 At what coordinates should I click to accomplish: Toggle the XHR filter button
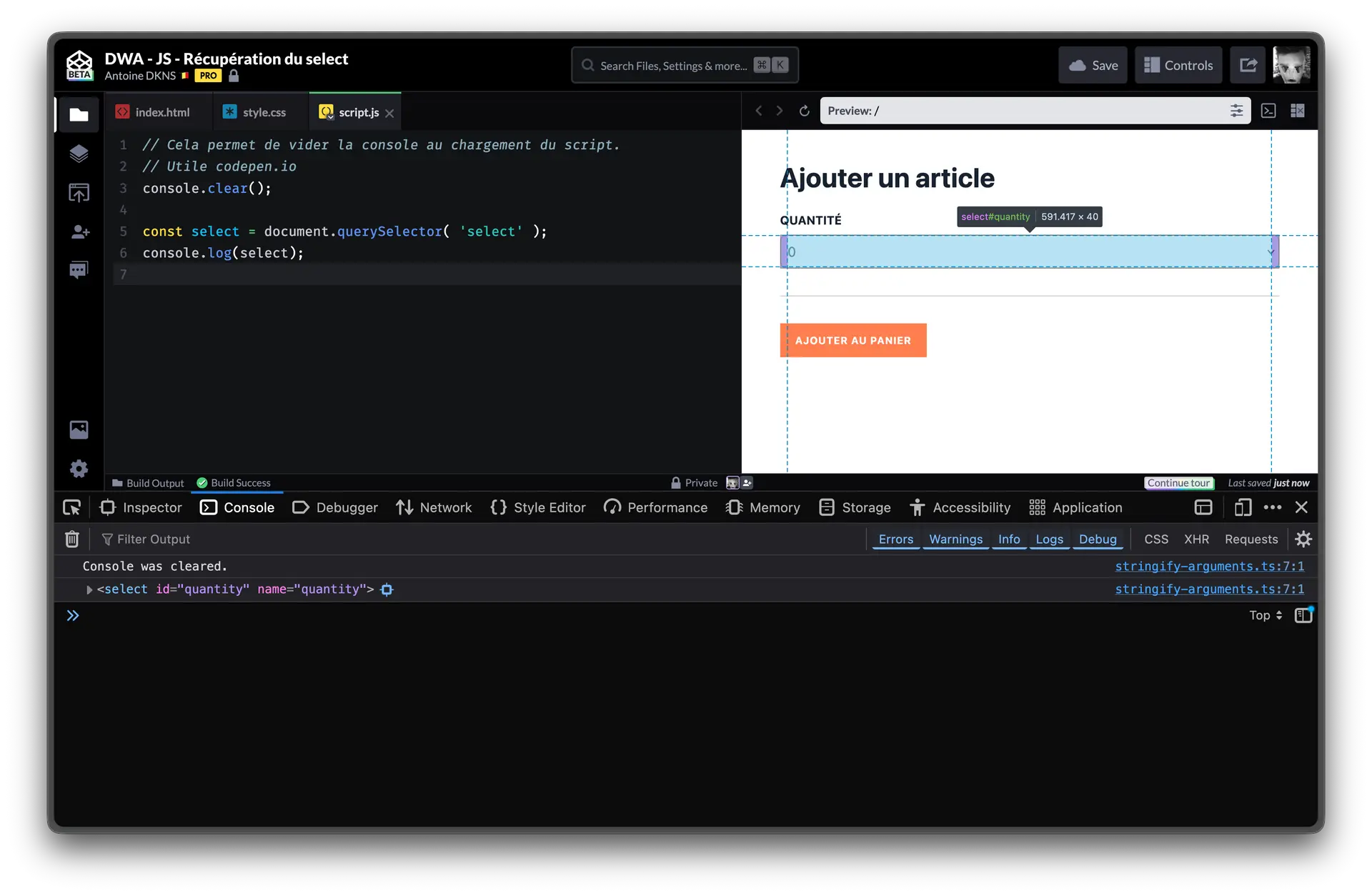click(x=1196, y=539)
